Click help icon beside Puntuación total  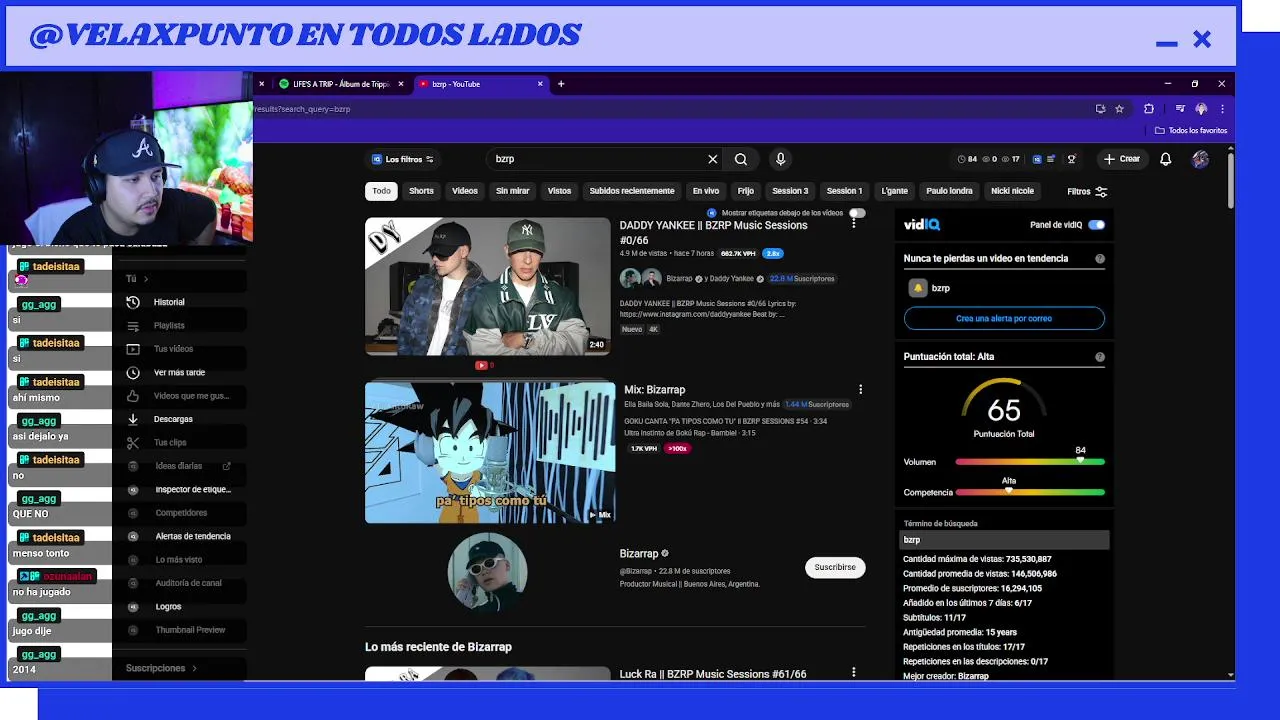pyautogui.click(x=1100, y=357)
